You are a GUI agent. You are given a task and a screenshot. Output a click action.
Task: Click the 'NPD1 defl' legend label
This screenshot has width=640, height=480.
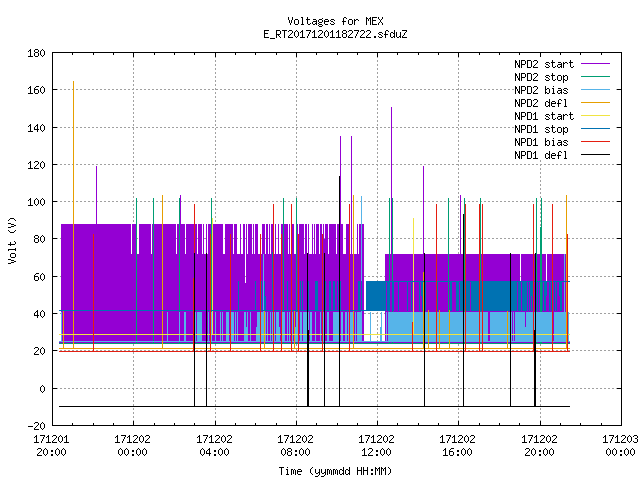point(541,156)
